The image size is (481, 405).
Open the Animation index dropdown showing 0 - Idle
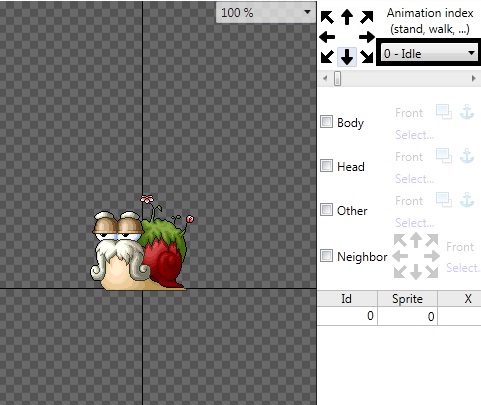[x=429, y=53]
